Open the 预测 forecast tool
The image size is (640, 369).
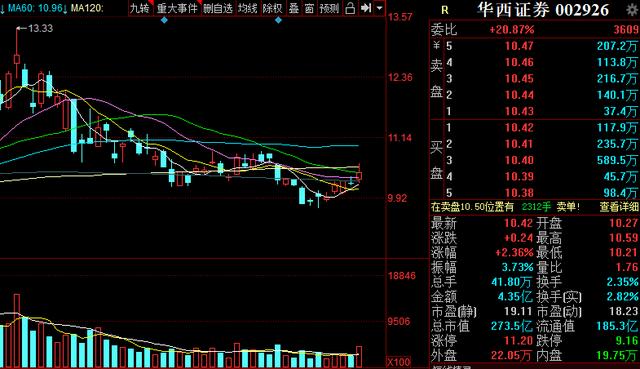329,8
